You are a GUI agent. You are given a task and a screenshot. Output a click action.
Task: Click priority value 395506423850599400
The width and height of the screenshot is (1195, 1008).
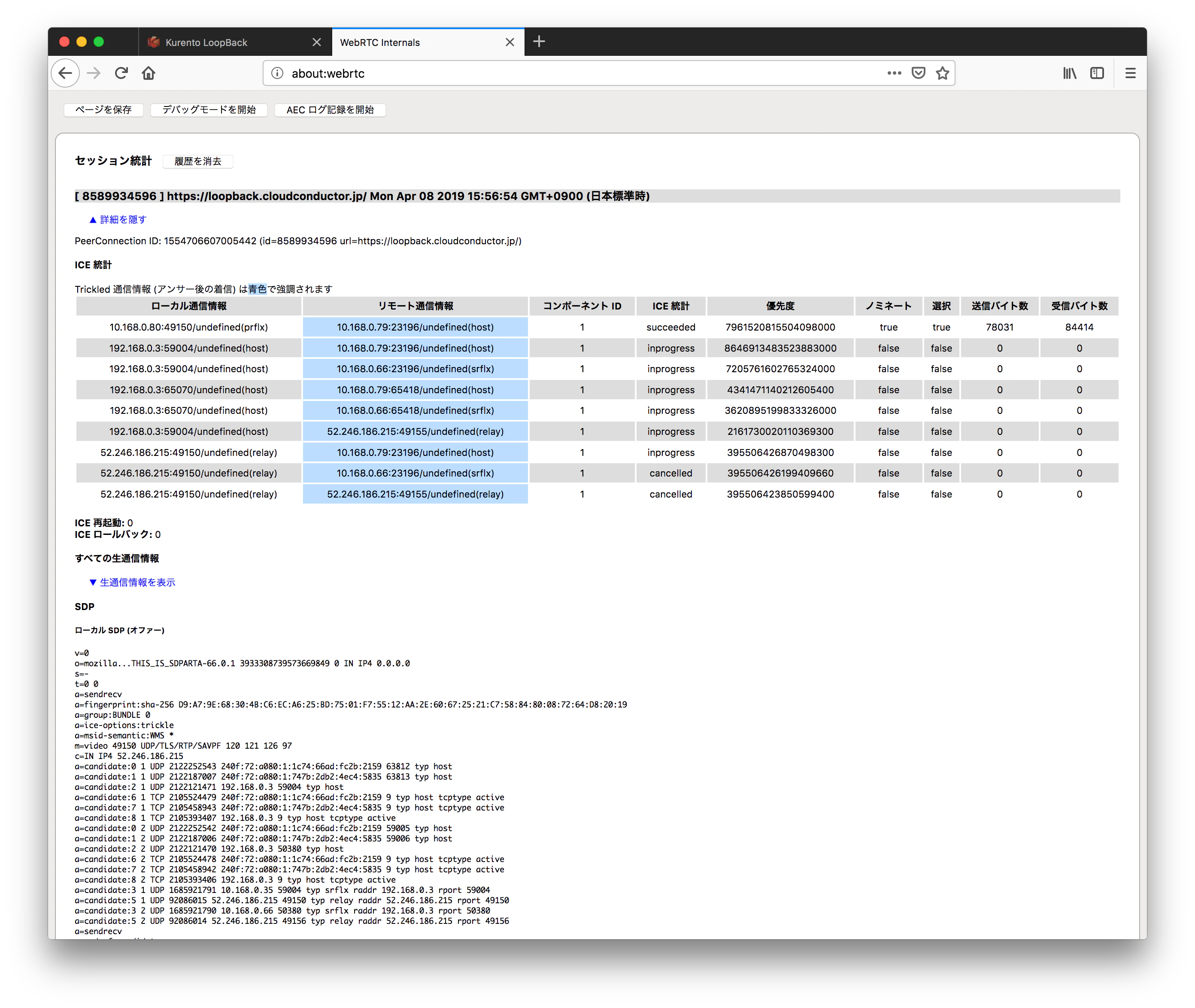pyautogui.click(x=780, y=494)
